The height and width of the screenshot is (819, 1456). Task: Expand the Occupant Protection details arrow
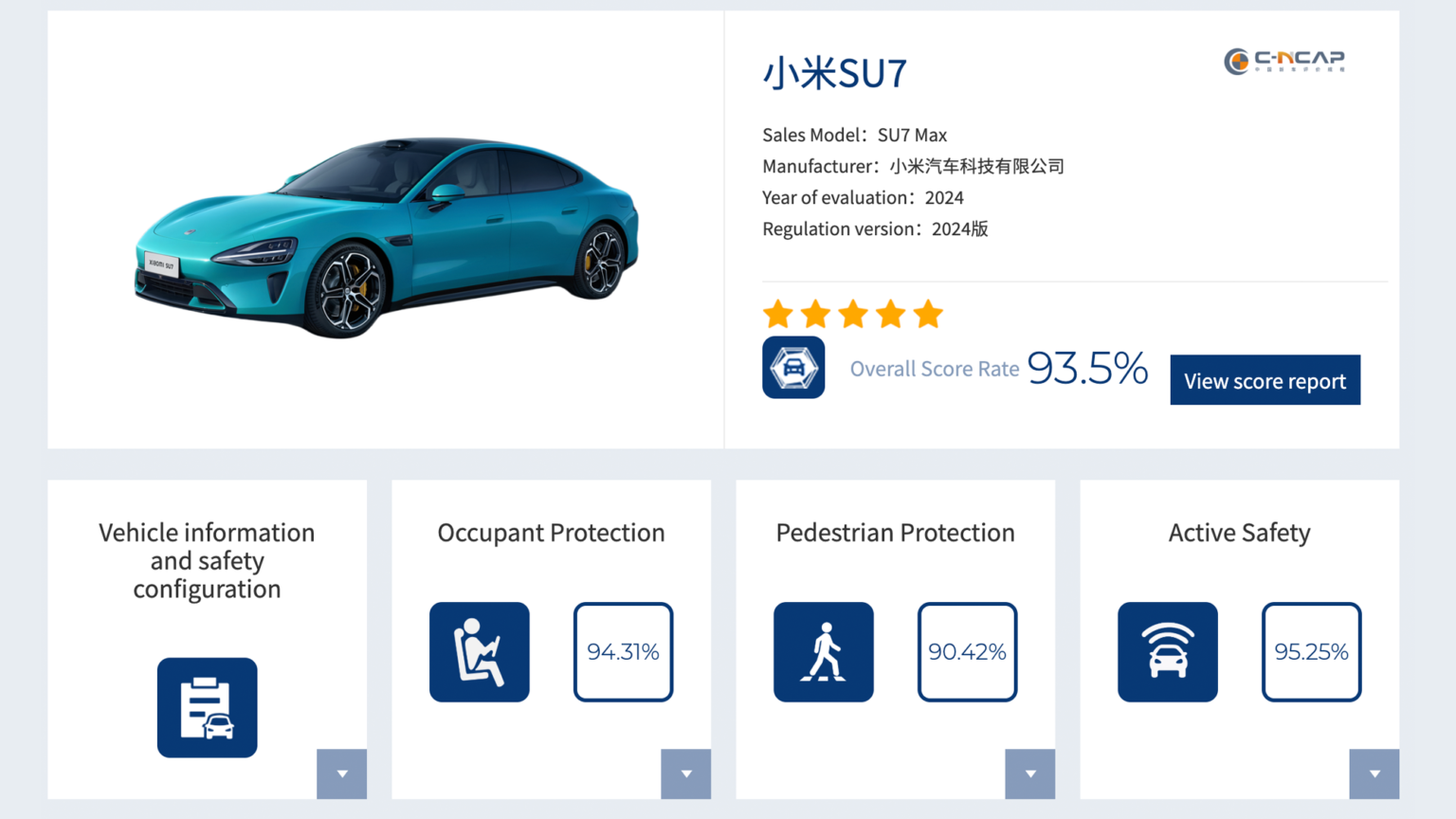pos(686,773)
